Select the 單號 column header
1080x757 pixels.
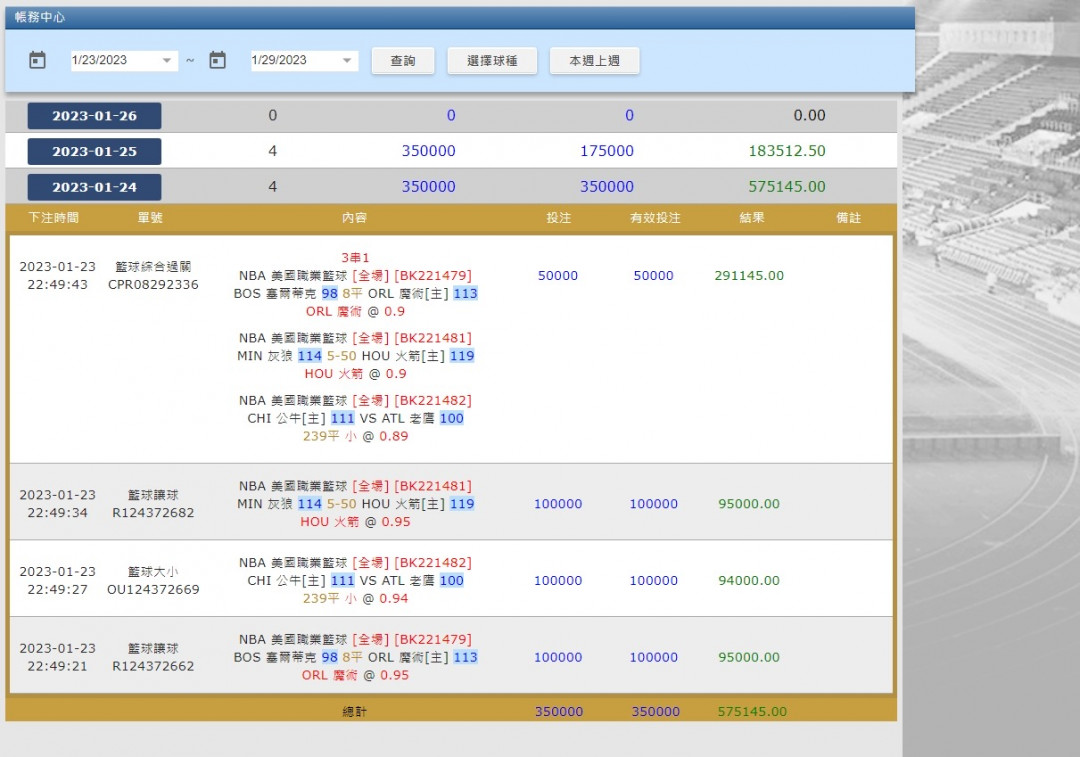(x=150, y=218)
